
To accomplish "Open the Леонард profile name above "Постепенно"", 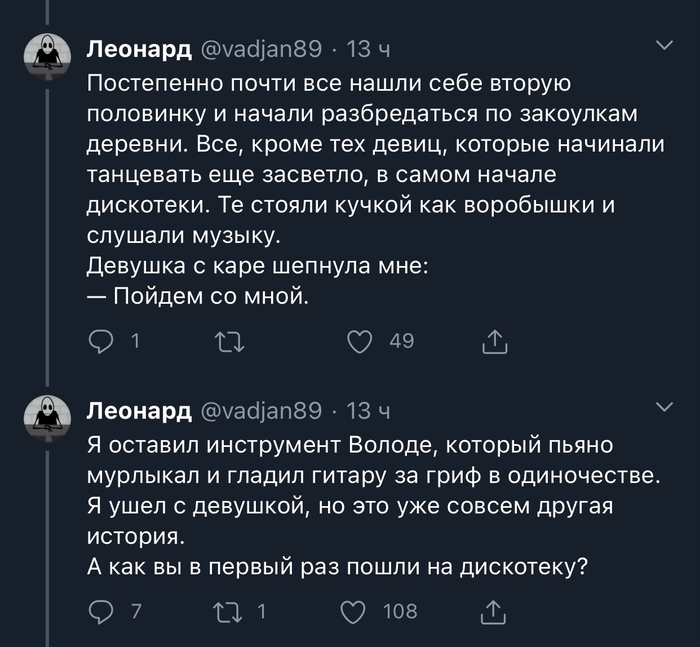I will [139, 48].
